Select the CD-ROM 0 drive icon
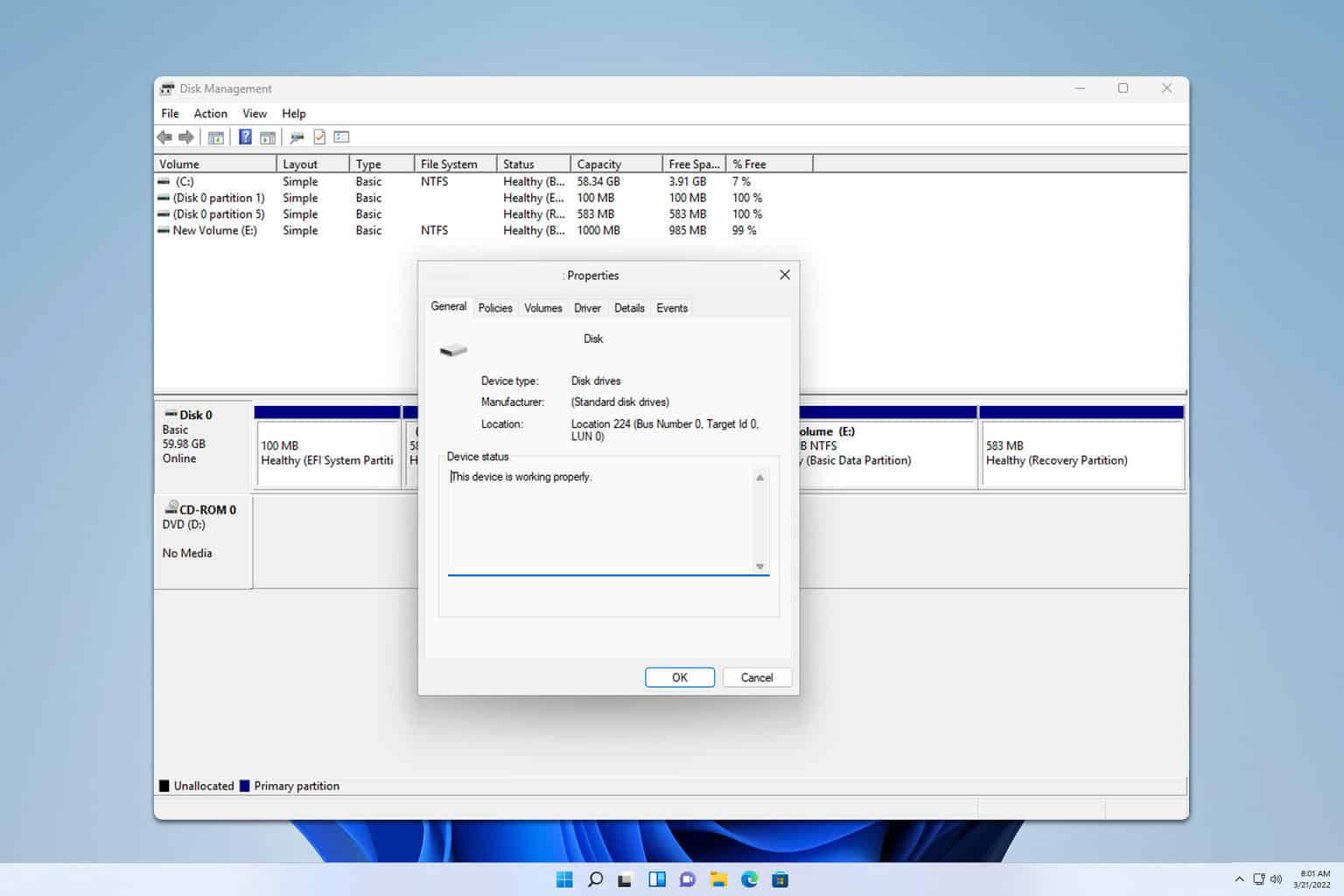This screenshot has height=896, width=1344. (x=171, y=507)
